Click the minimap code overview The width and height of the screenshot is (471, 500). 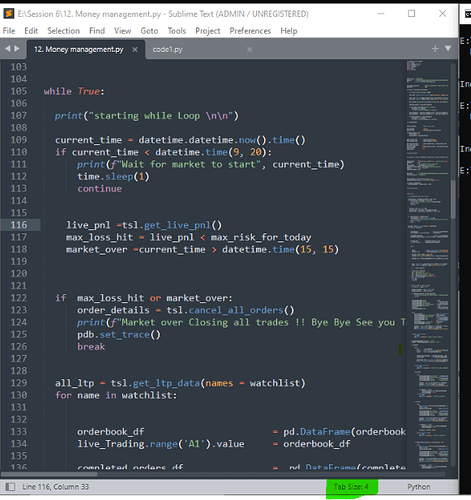(428, 263)
